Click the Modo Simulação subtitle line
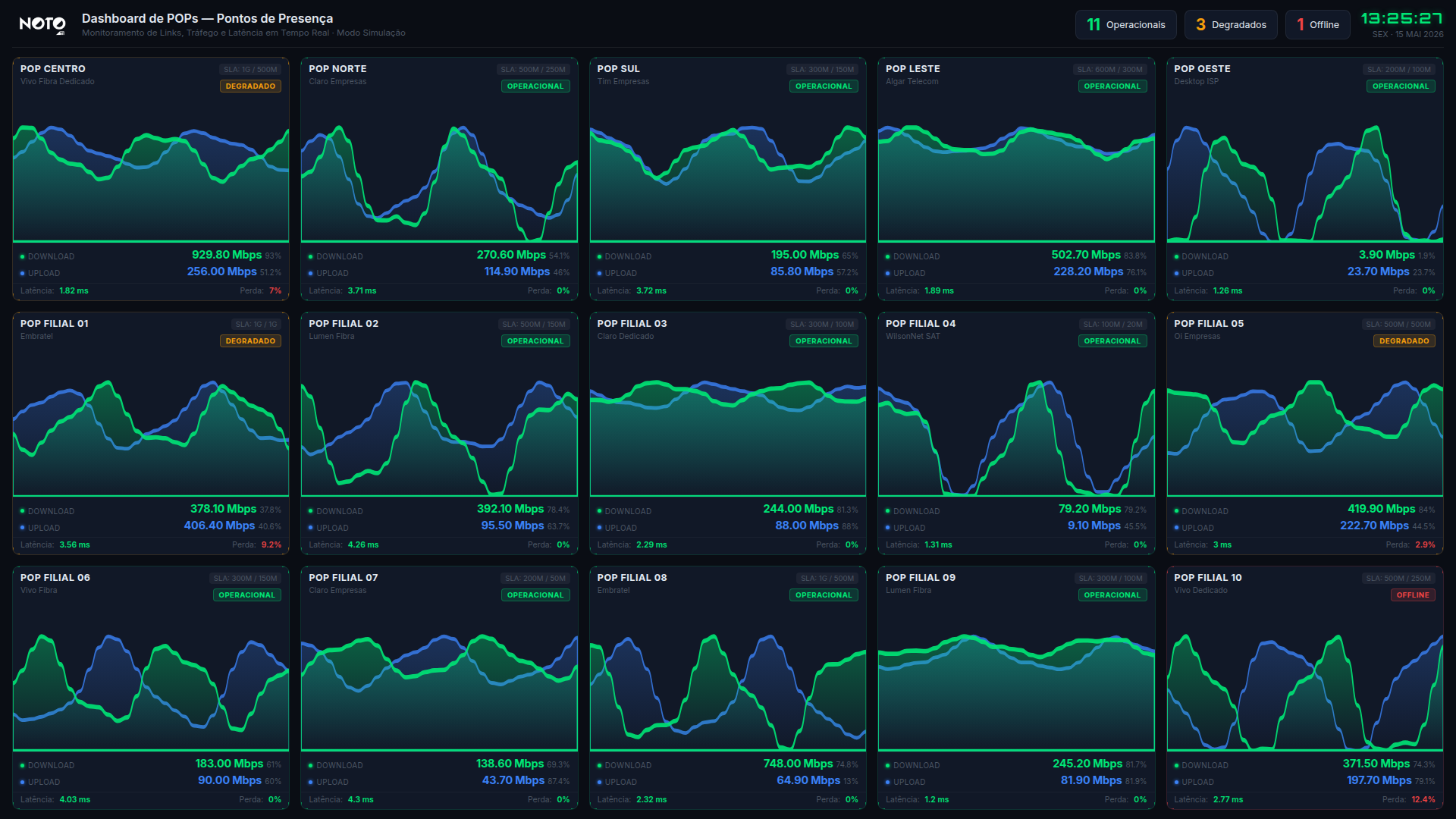This screenshot has height=819, width=1456. [x=243, y=33]
